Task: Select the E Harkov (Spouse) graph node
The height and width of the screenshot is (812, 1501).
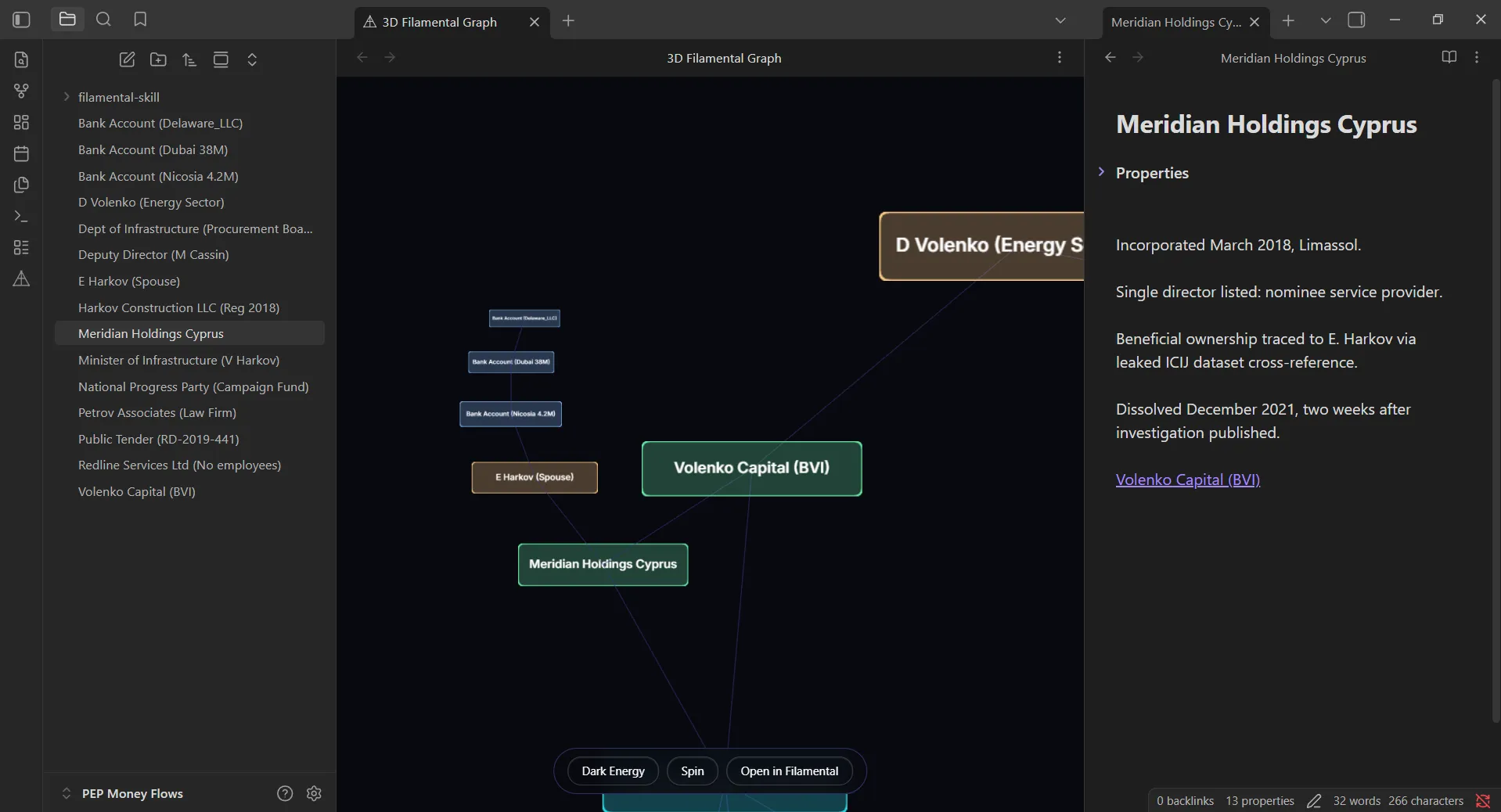Action: [535, 477]
